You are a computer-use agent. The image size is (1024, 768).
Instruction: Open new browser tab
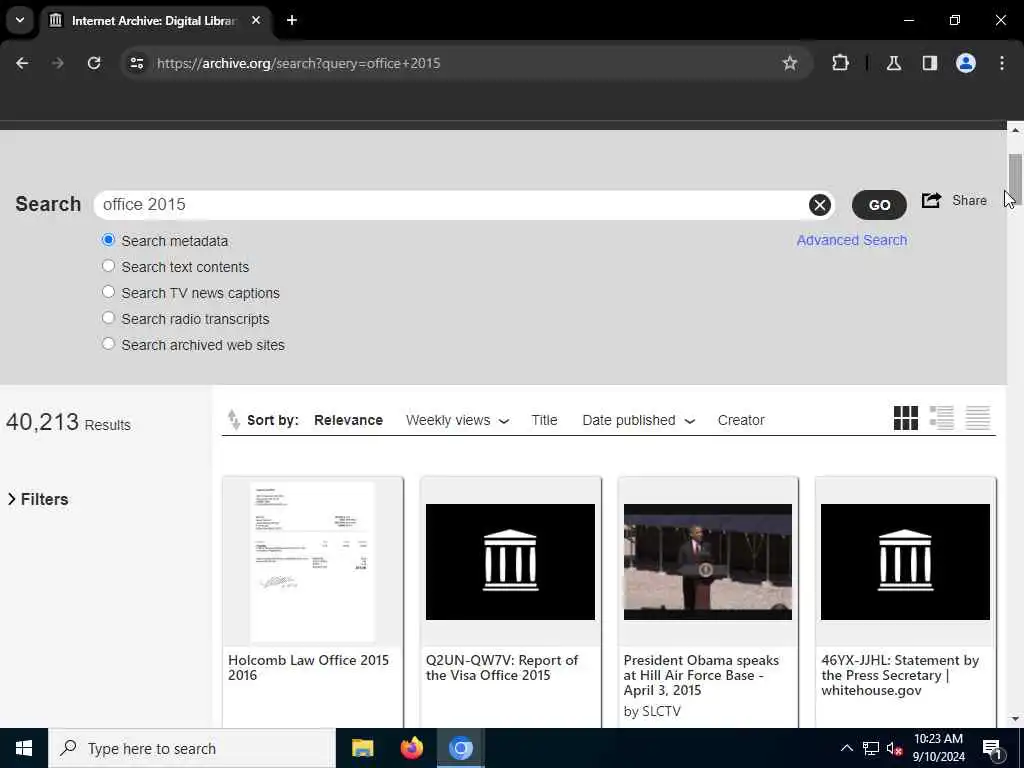click(292, 20)
